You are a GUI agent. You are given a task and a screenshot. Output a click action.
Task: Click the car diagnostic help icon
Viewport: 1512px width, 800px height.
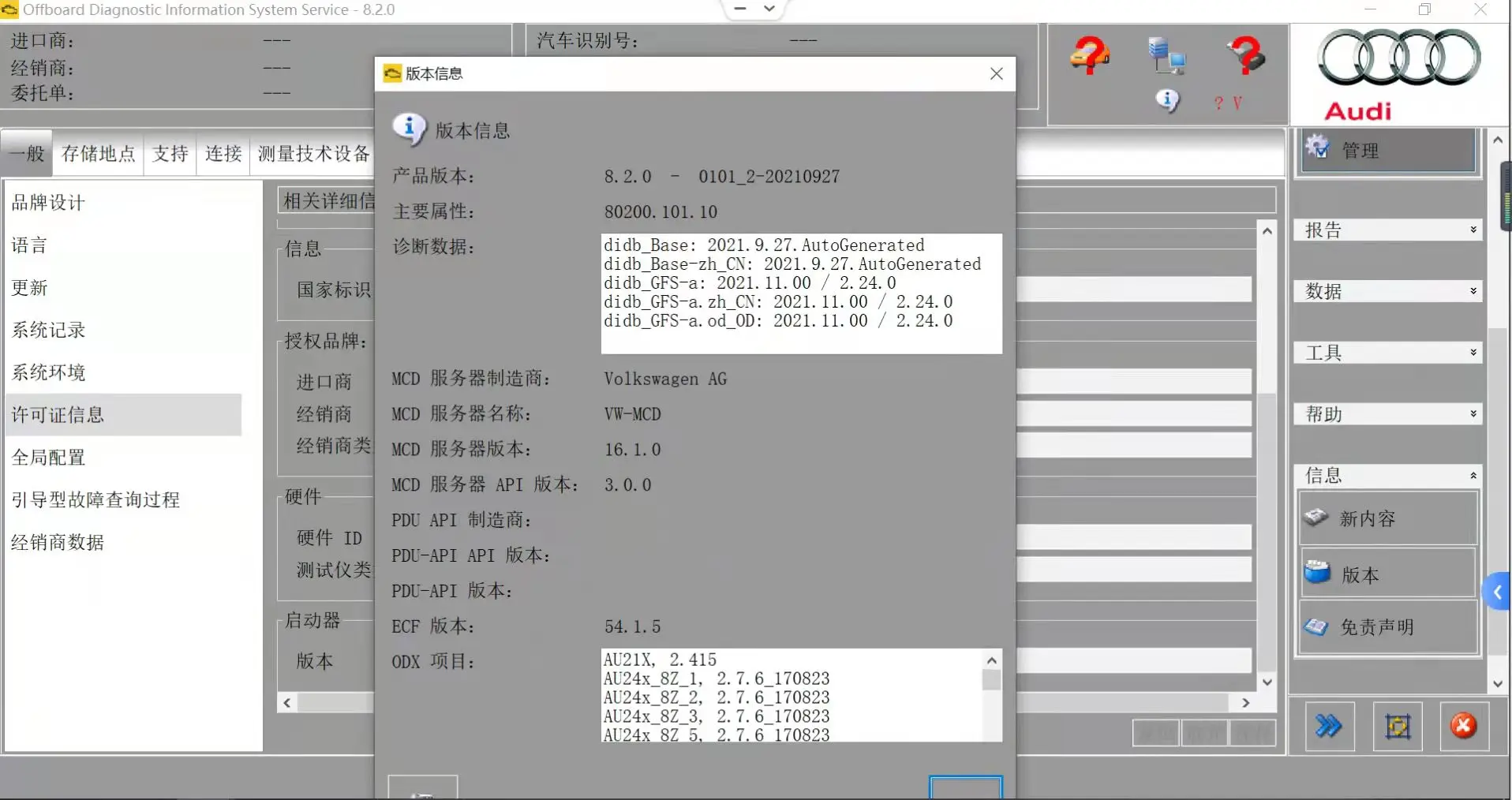(x=1090, y=56)
